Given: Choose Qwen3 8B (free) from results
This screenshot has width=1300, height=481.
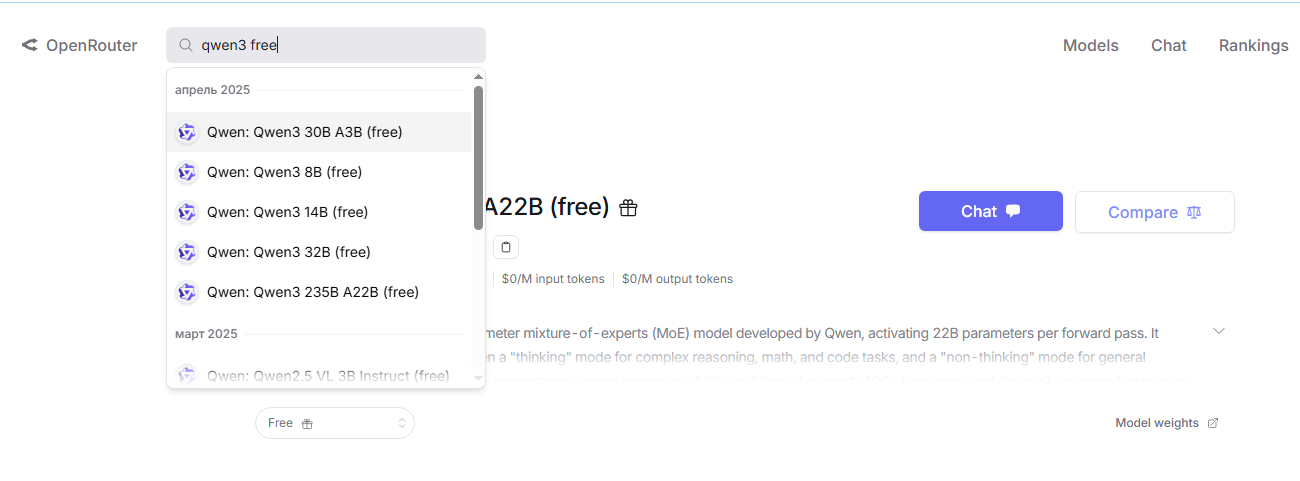Looking at the screenshot, I should 284,172.
